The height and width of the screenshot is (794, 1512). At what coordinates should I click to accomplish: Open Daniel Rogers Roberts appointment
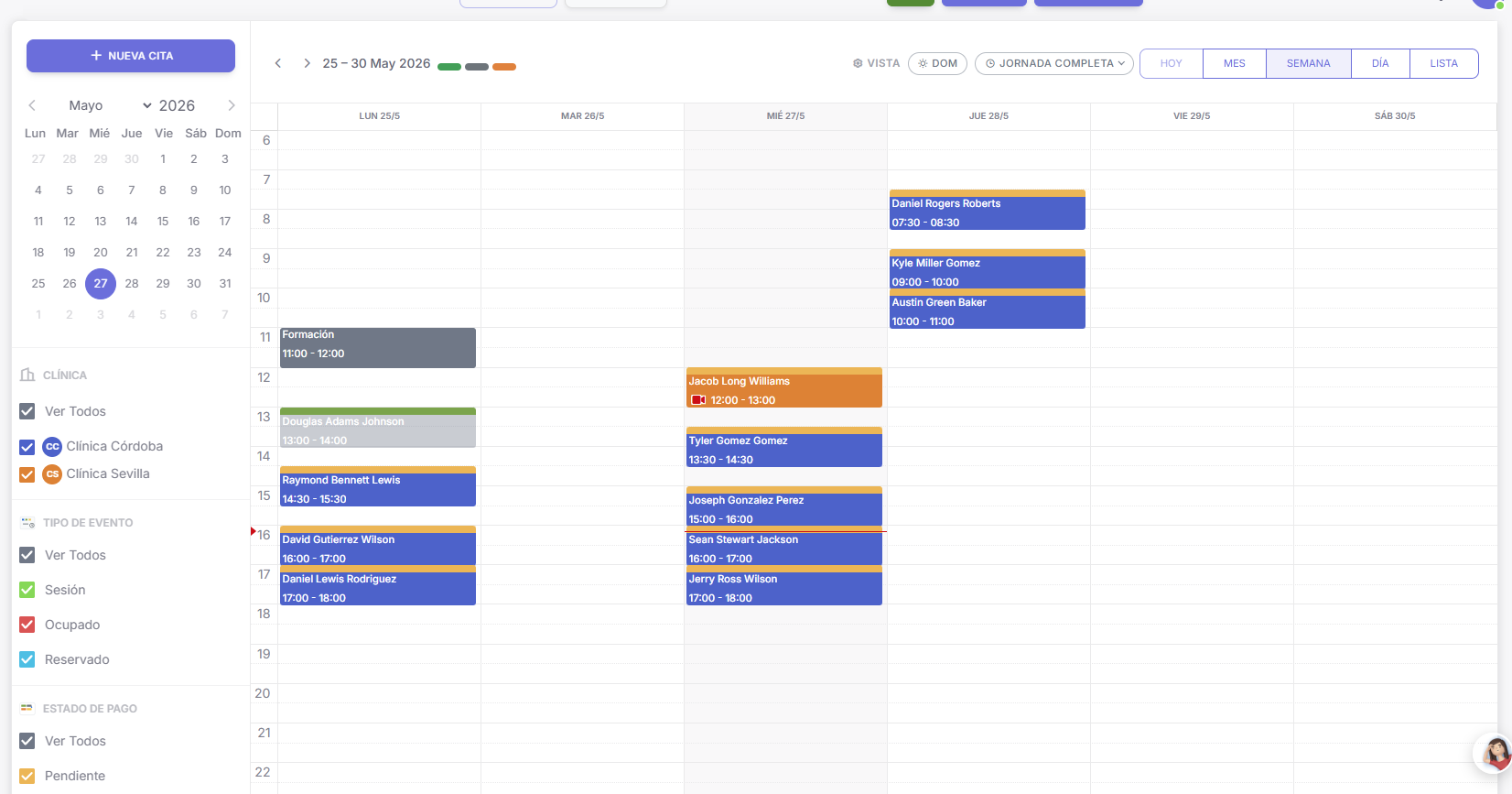(x=988, y=210)
